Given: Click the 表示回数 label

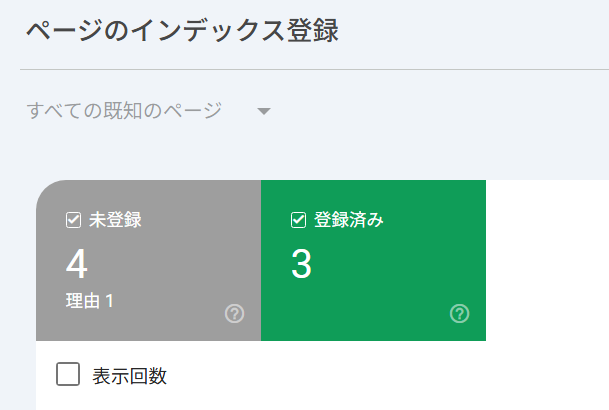Looking at the screenshot, I should click(130, 376).
